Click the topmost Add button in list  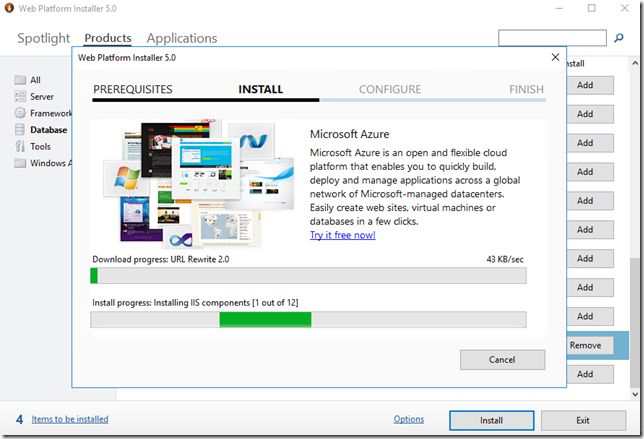tap(590, 85)
